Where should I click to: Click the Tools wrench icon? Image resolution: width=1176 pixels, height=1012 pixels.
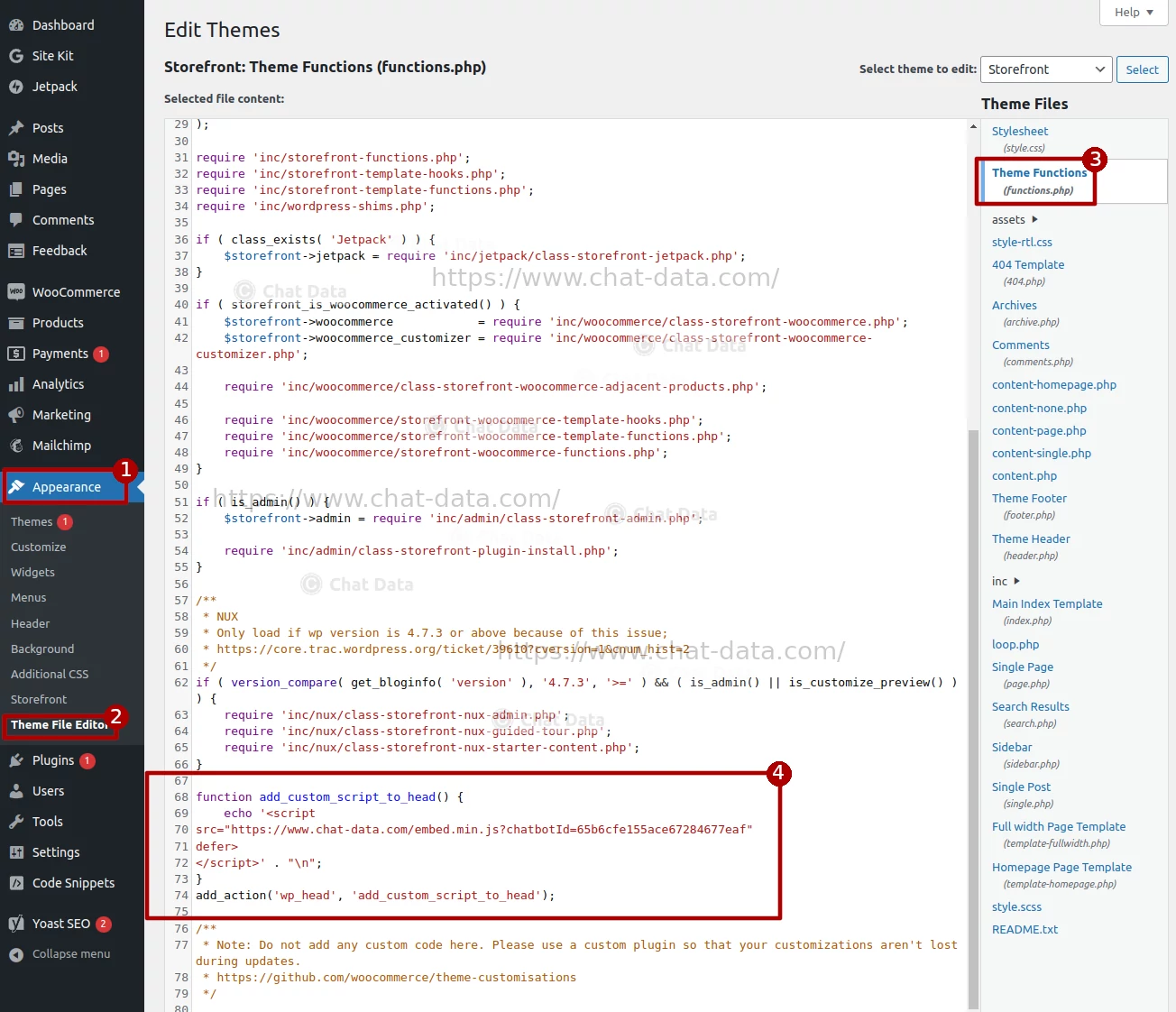[16, 822]
